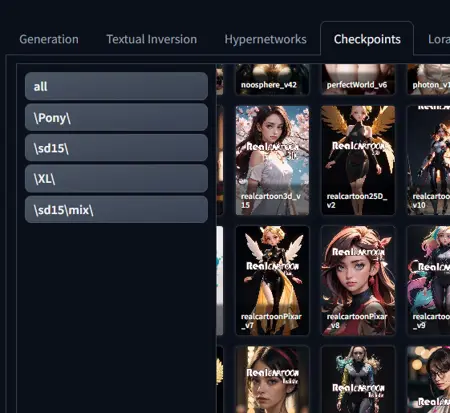Select the photon checkpoint card
450x413 pixels.
[x=429, y=79]
